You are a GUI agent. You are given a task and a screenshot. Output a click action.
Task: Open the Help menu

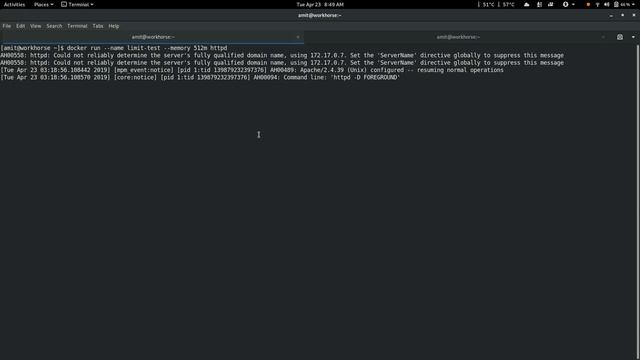coord(113,26)
